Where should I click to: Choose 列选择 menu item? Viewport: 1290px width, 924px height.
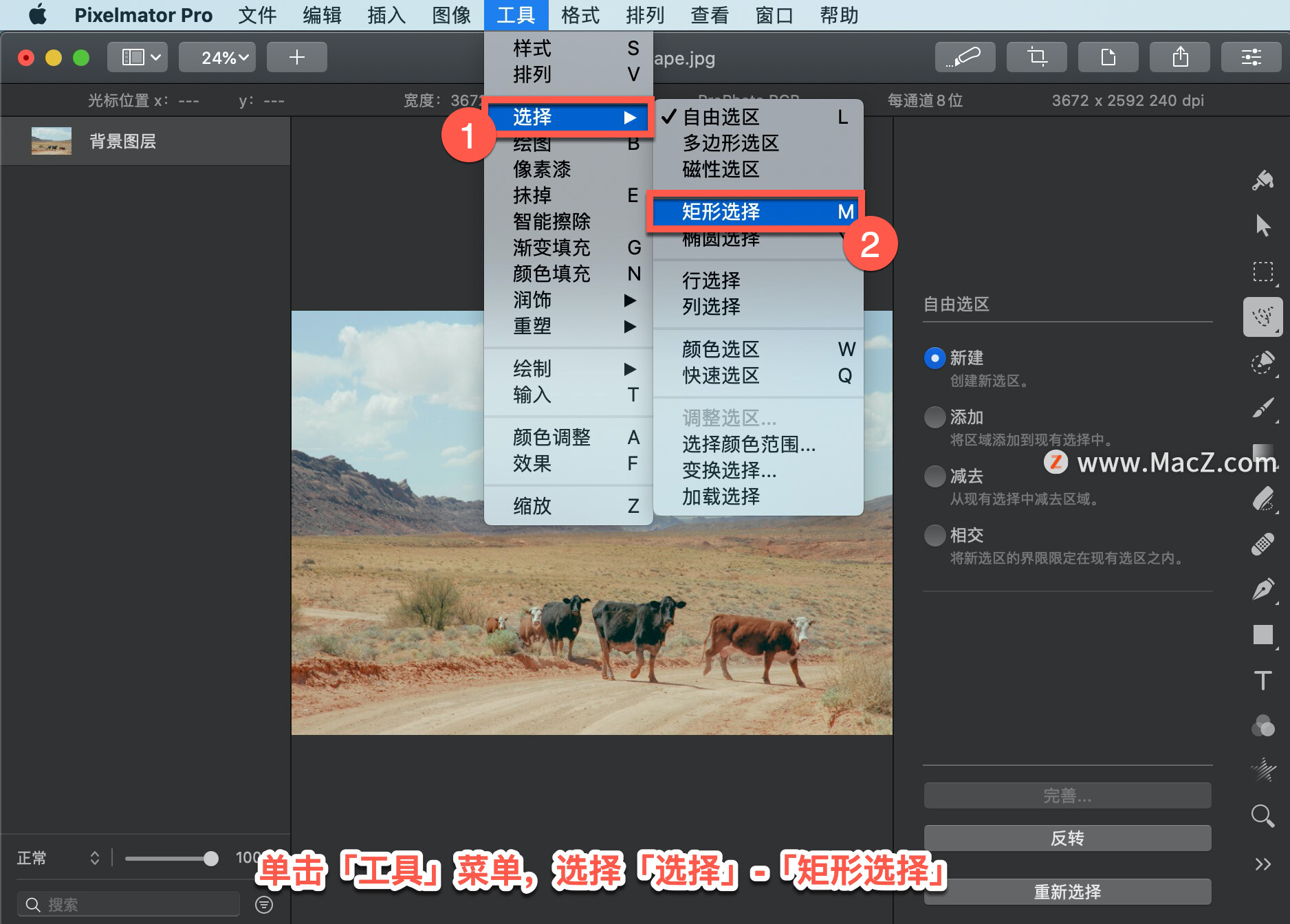pos(758,307)
